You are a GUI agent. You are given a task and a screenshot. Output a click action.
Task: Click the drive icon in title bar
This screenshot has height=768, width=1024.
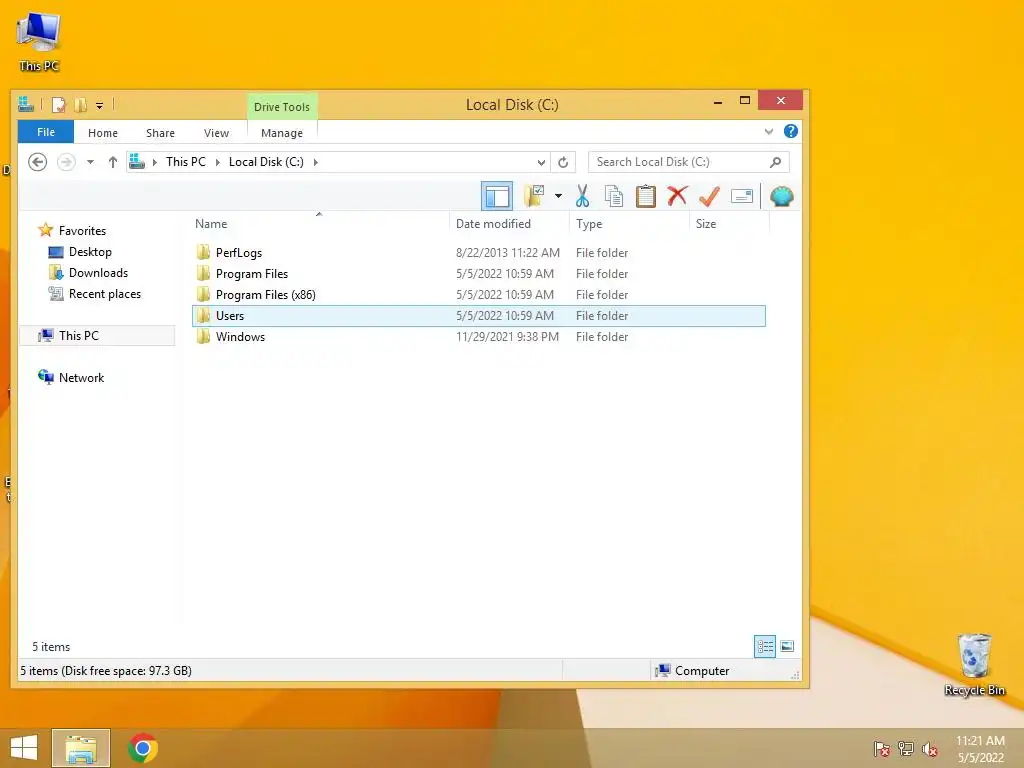click(x=26, y=104)
